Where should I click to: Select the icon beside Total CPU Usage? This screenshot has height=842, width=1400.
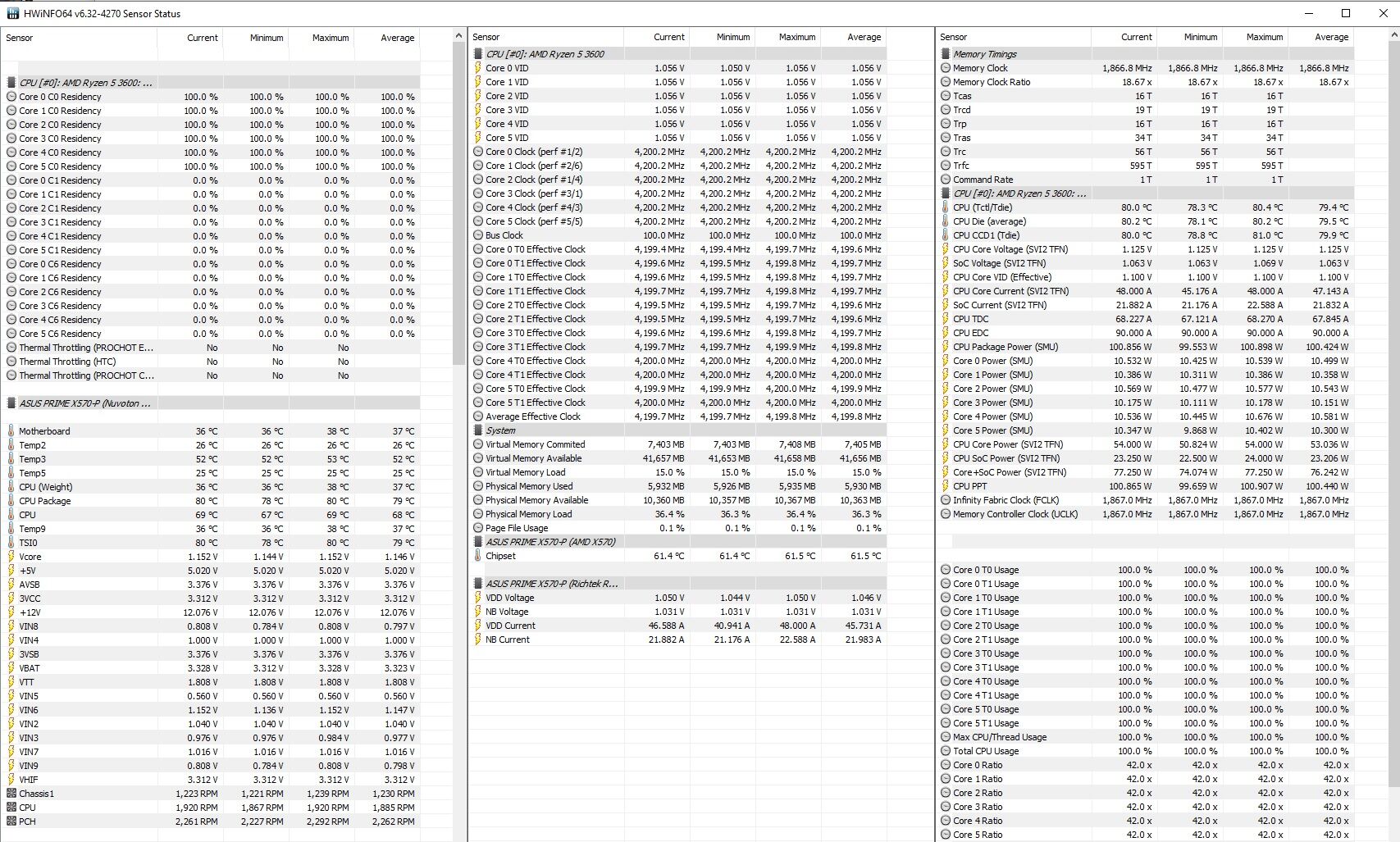point(946,751)
